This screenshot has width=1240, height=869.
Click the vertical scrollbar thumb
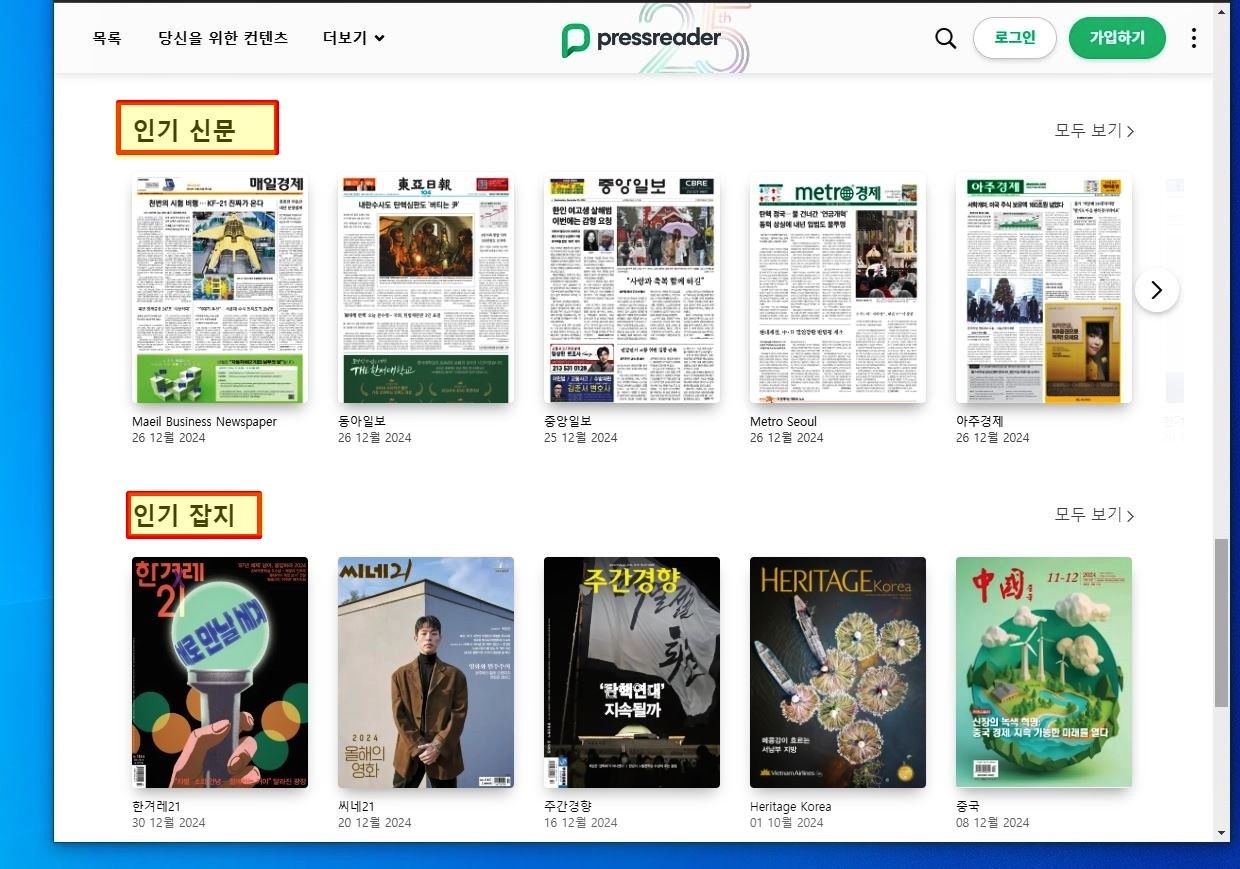(1221, 622)
